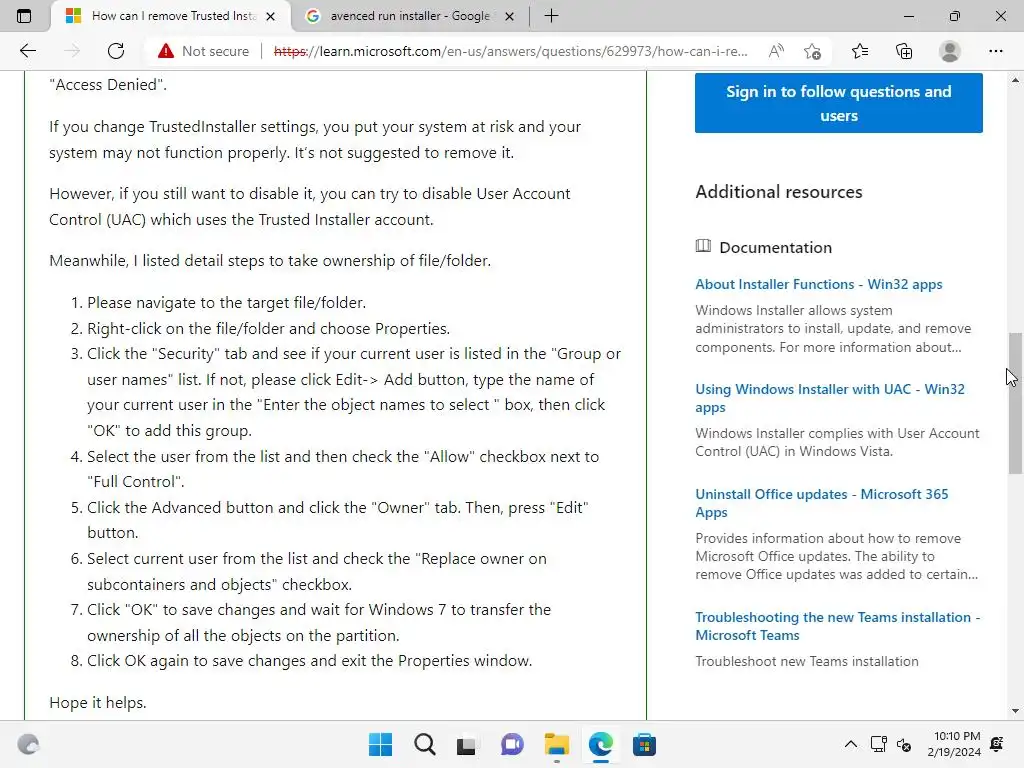This screenshot has height=768, width=1024.
Task: Click the Documentation book icon
Action: click(703, 246)
